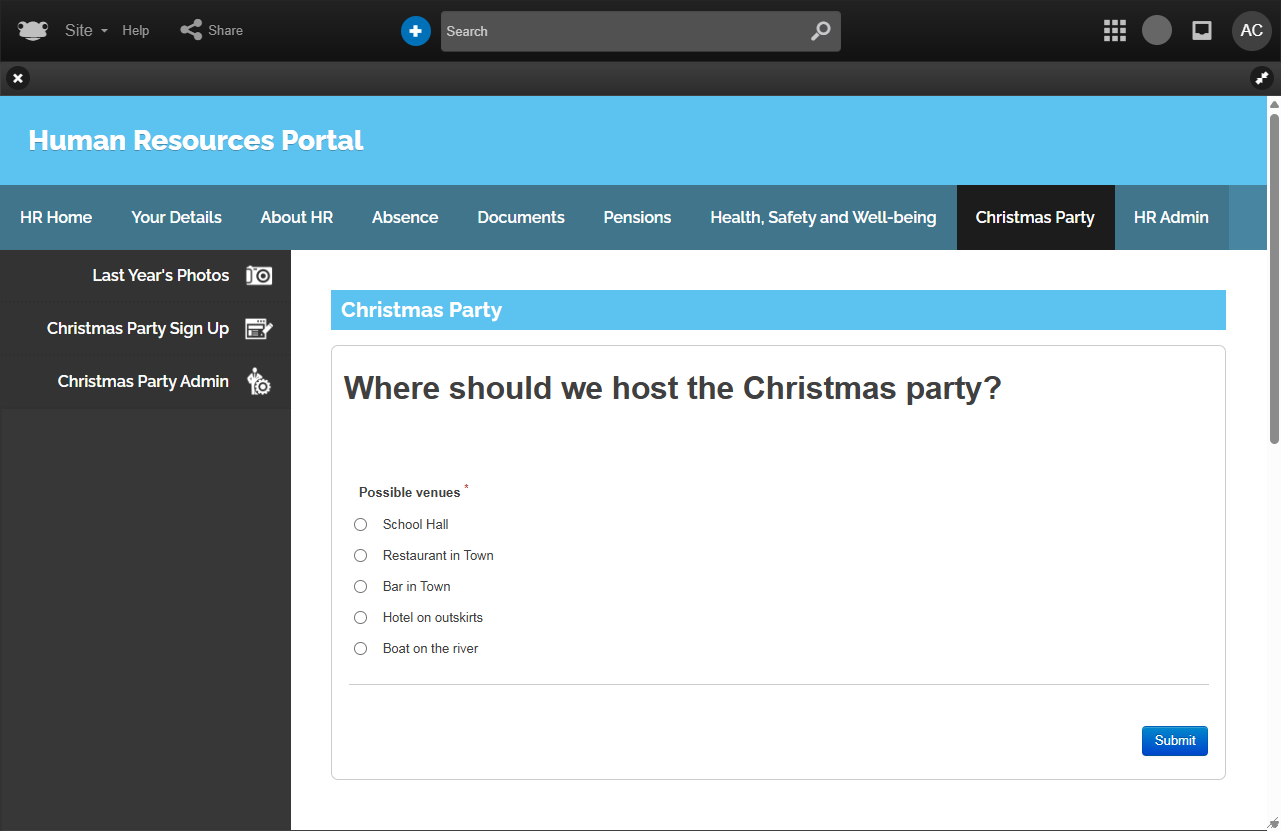Click the Christmas Party Sign Up icon
This screenshot has width=1281, height=831.
[x=259, y=329]
